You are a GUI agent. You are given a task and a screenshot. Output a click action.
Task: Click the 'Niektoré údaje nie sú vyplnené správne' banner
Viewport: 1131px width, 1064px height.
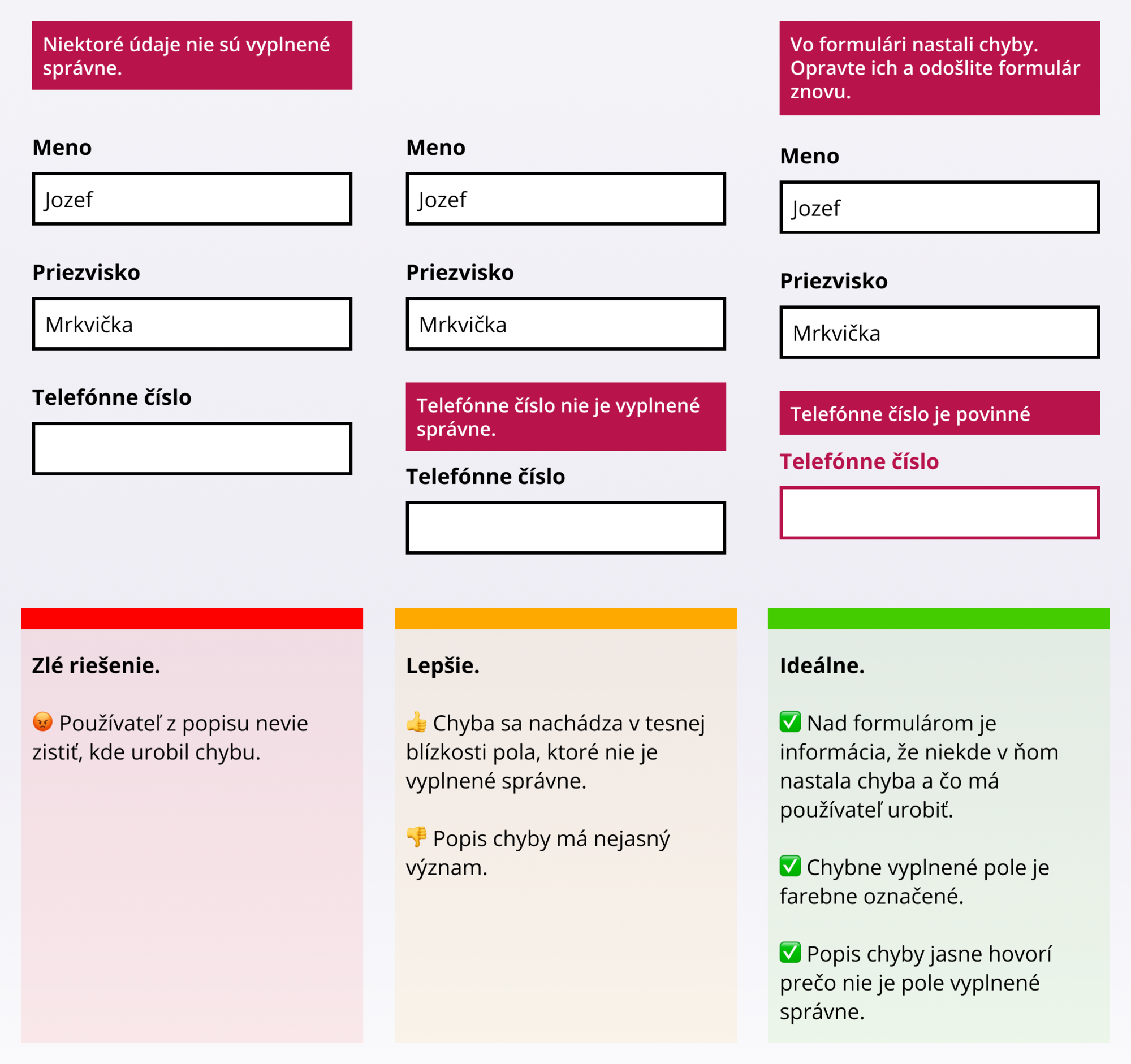(192, 56)
